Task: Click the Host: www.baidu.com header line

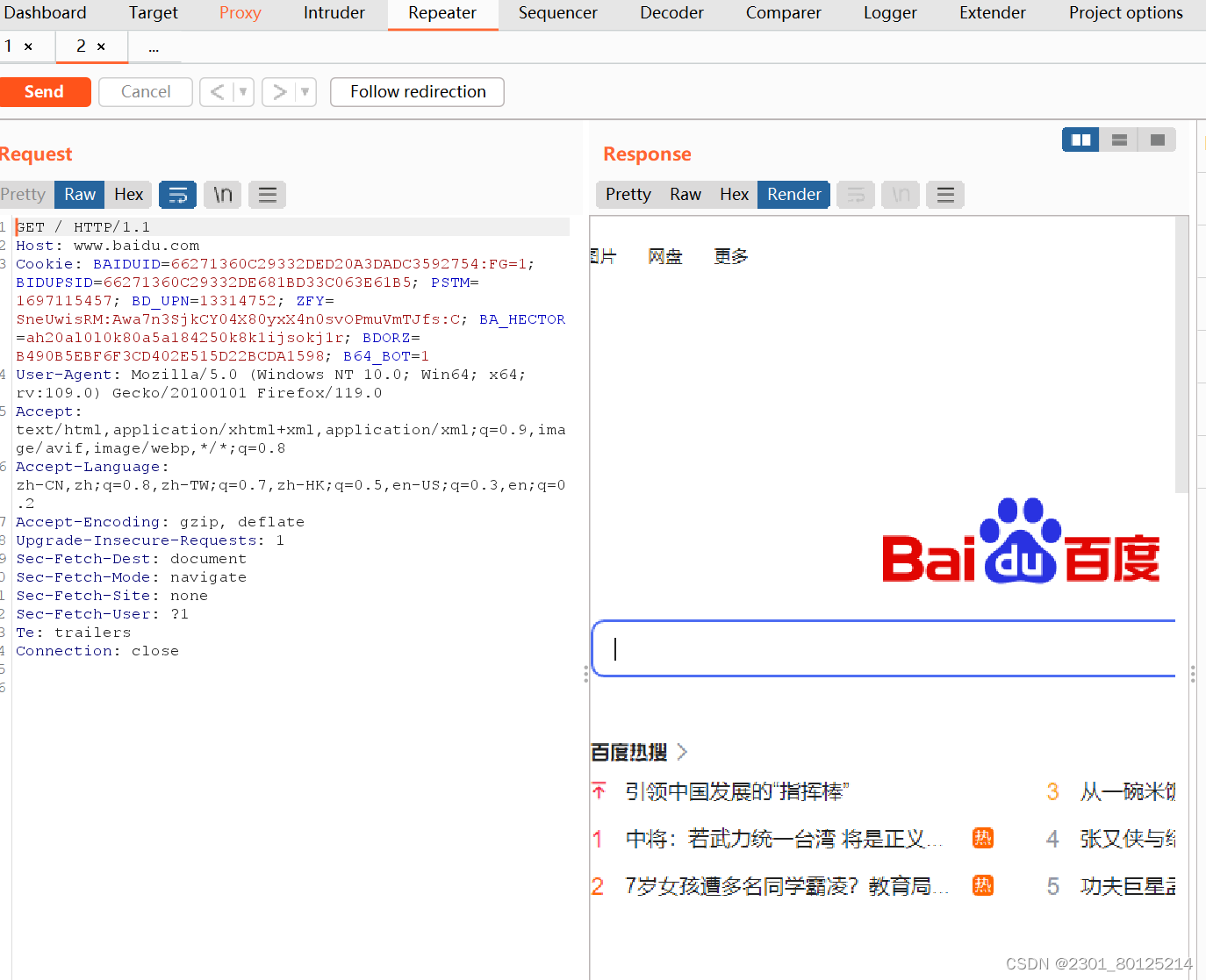Action: click(108, 246)
